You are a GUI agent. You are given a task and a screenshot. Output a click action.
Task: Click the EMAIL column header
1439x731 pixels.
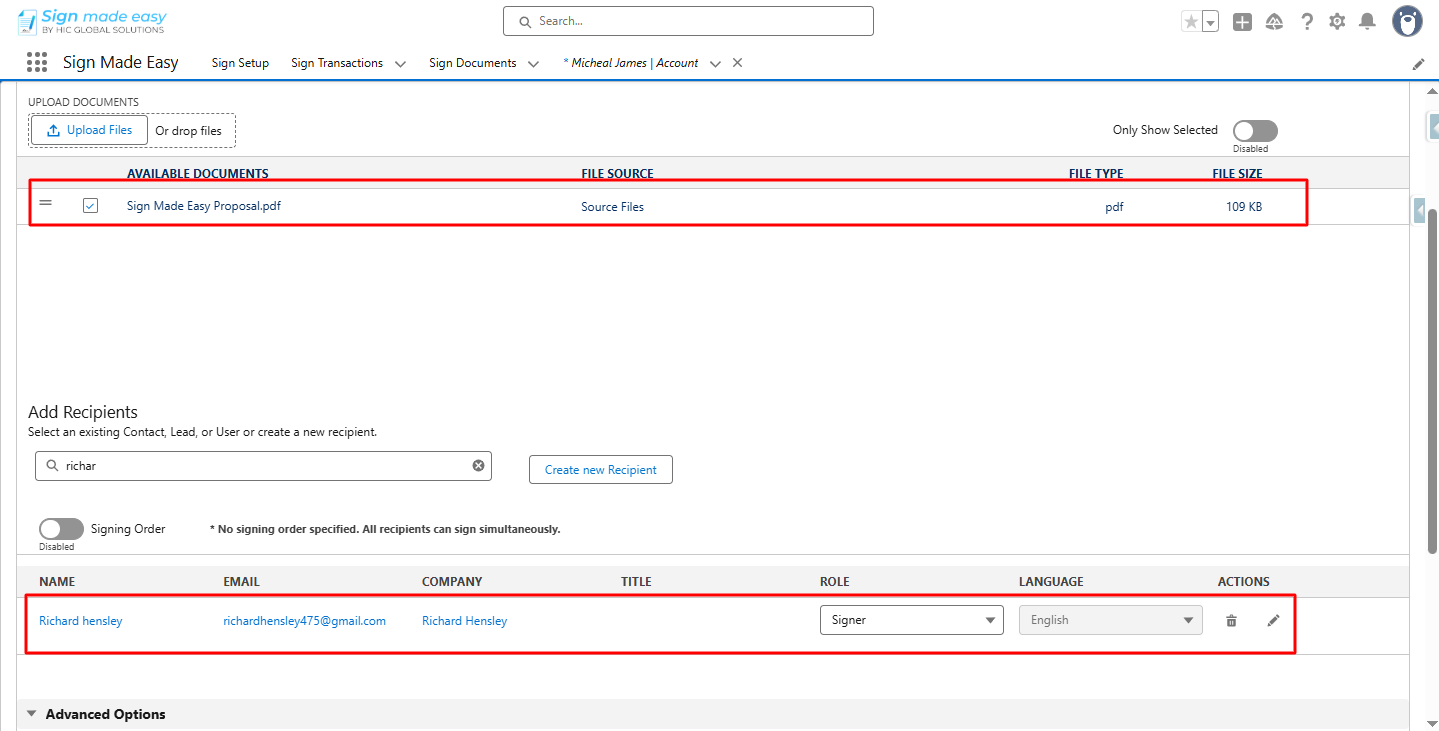[x=242, y=582]
